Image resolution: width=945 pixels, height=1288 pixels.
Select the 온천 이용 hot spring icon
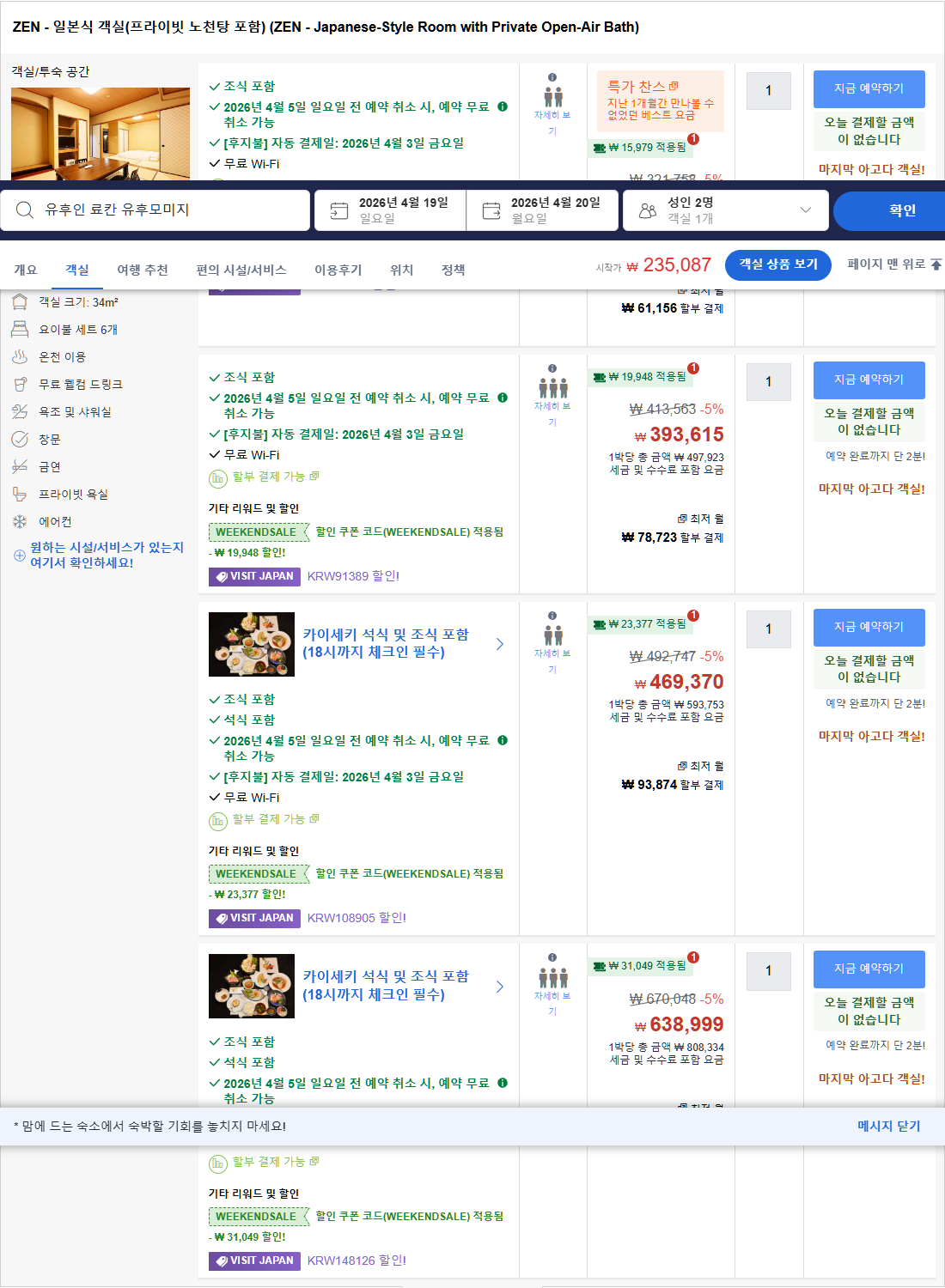coord(19,356)
